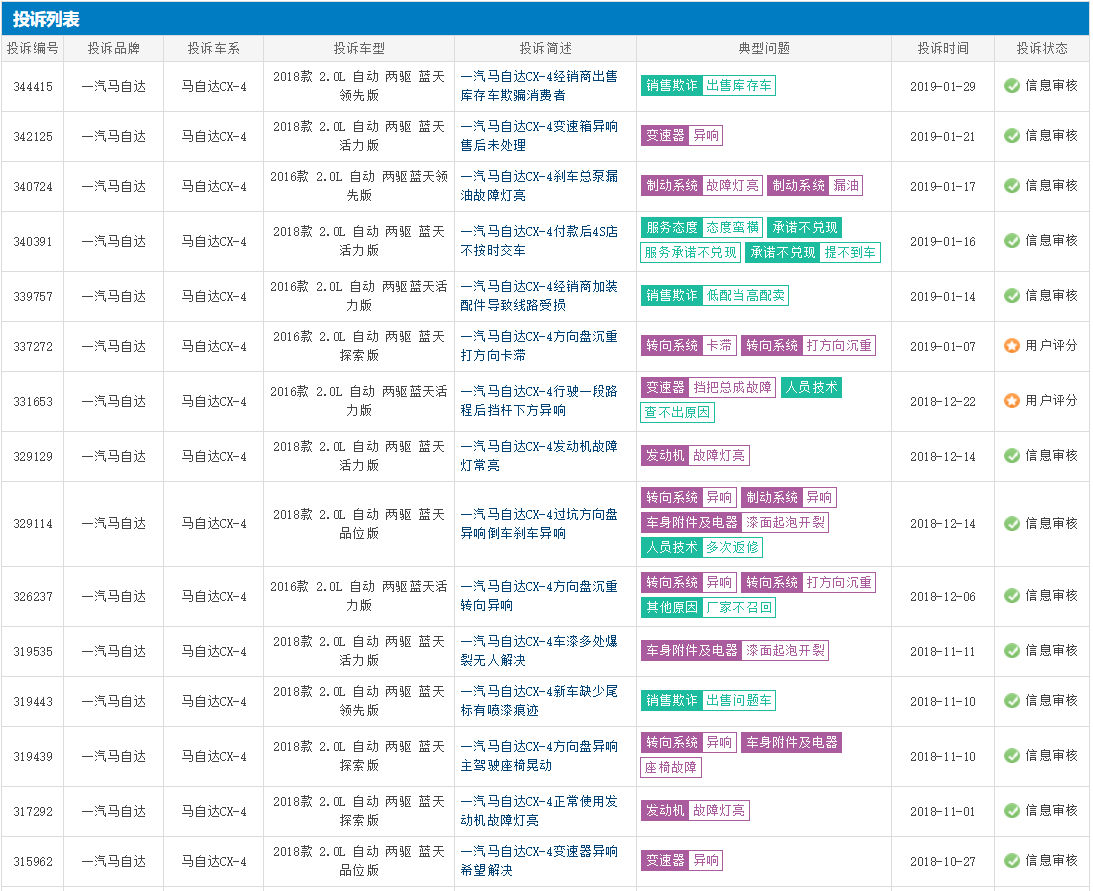
Task: Click 销售欺诈 低配当高配卖 tag
Action: click(714, 296)
